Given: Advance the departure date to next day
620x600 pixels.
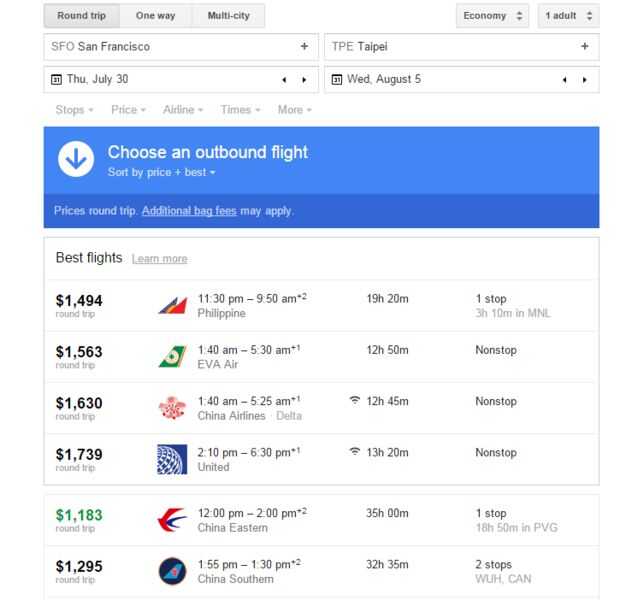Looking at the screenshot, I should point(304,79).
